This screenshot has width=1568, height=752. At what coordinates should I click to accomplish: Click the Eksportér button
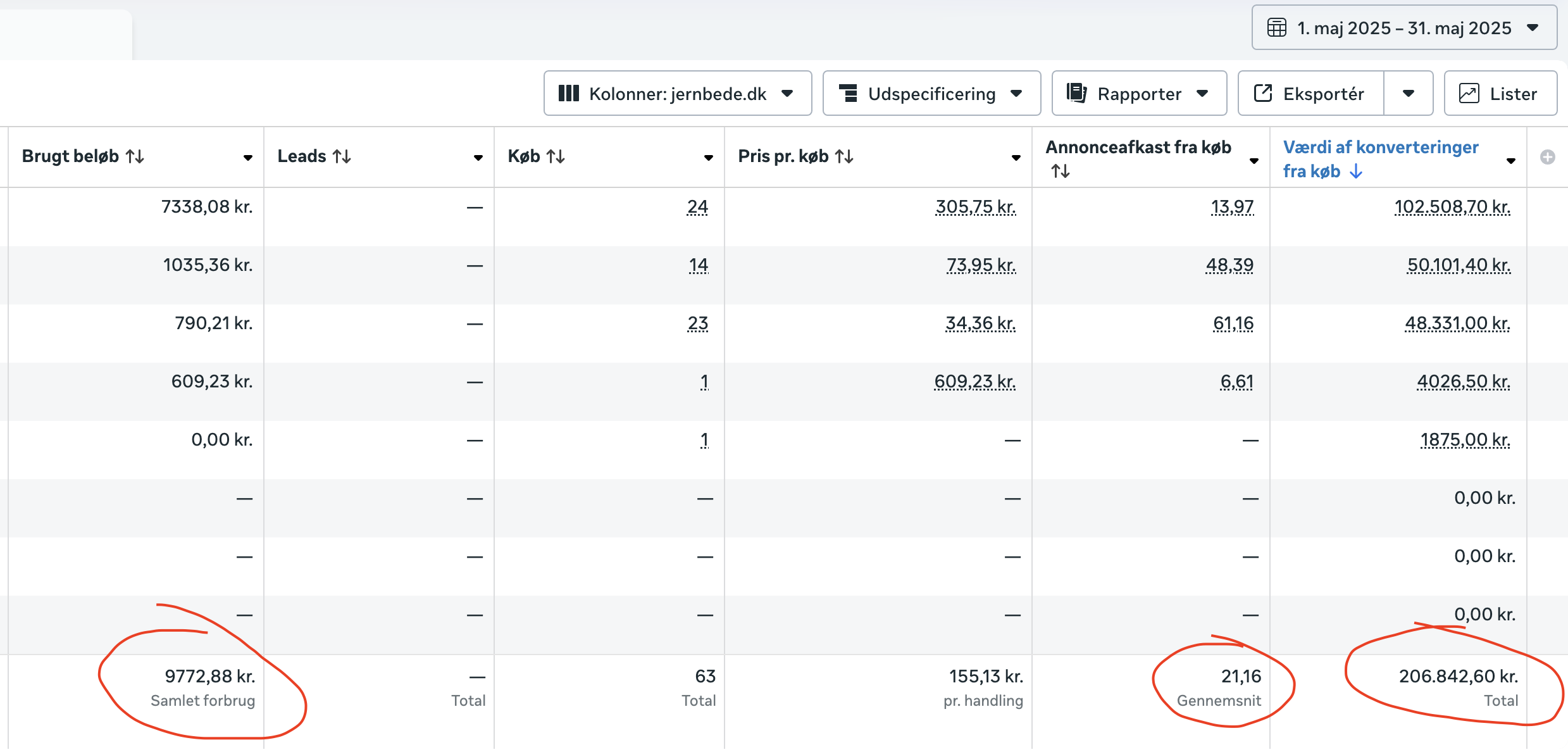(1310, 94)
